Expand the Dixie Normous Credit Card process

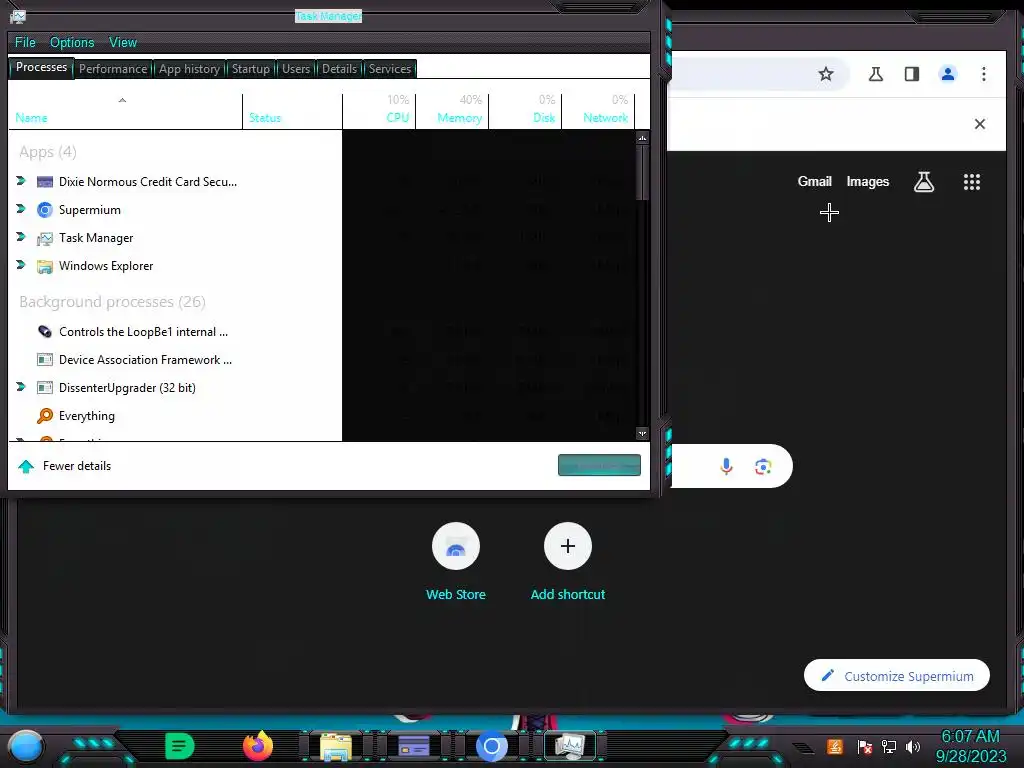pos(21,181)
